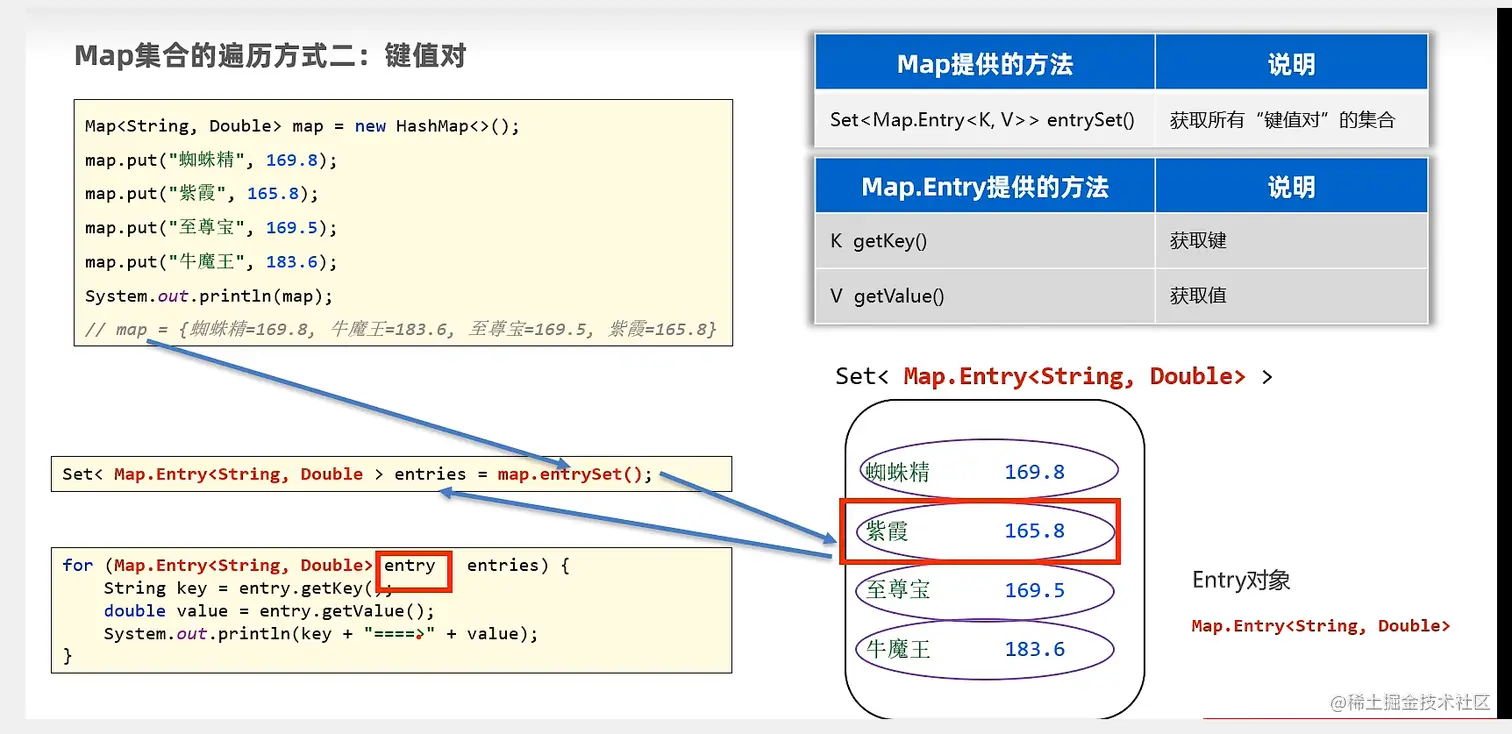Click the name "至尊宝" inside the third oval
The image size is (1512, 734).
point(897,590)
